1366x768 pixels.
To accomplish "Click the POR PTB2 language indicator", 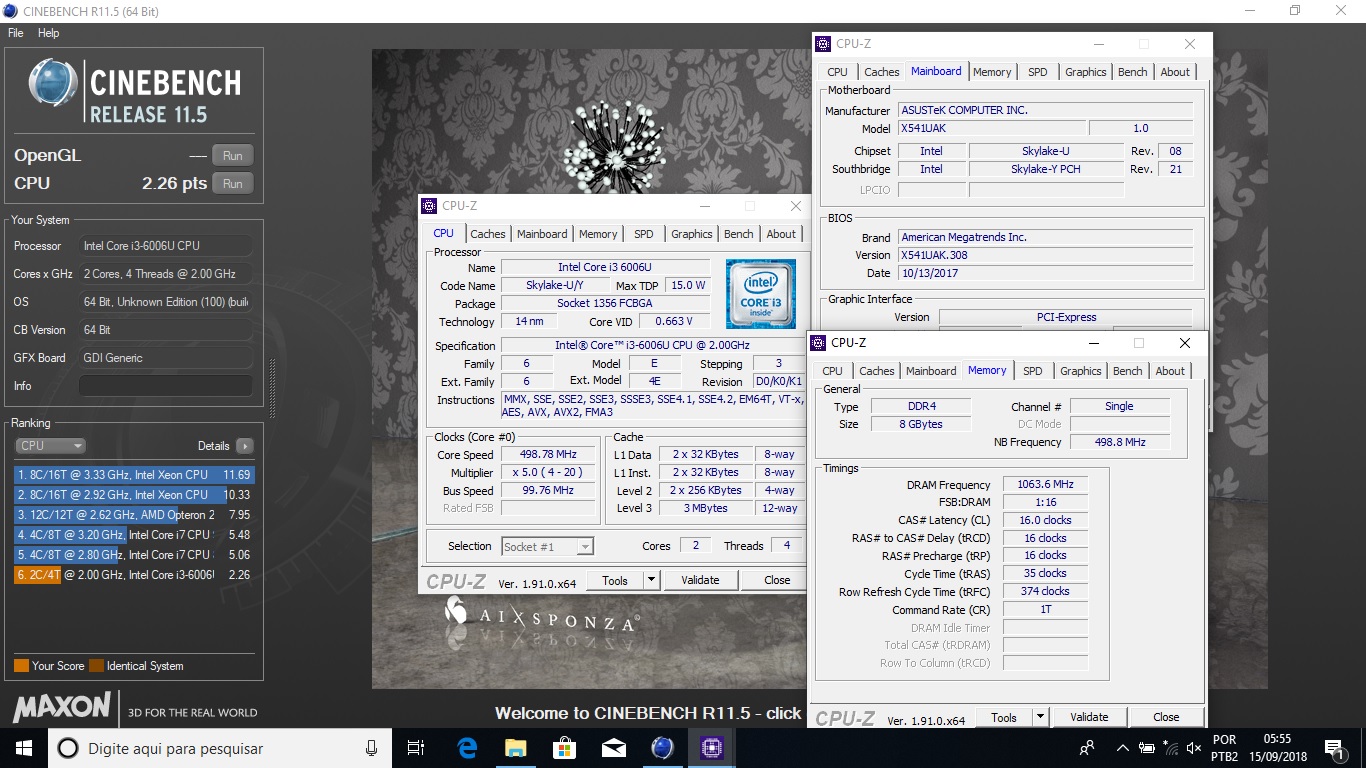I will (1224, 748).
